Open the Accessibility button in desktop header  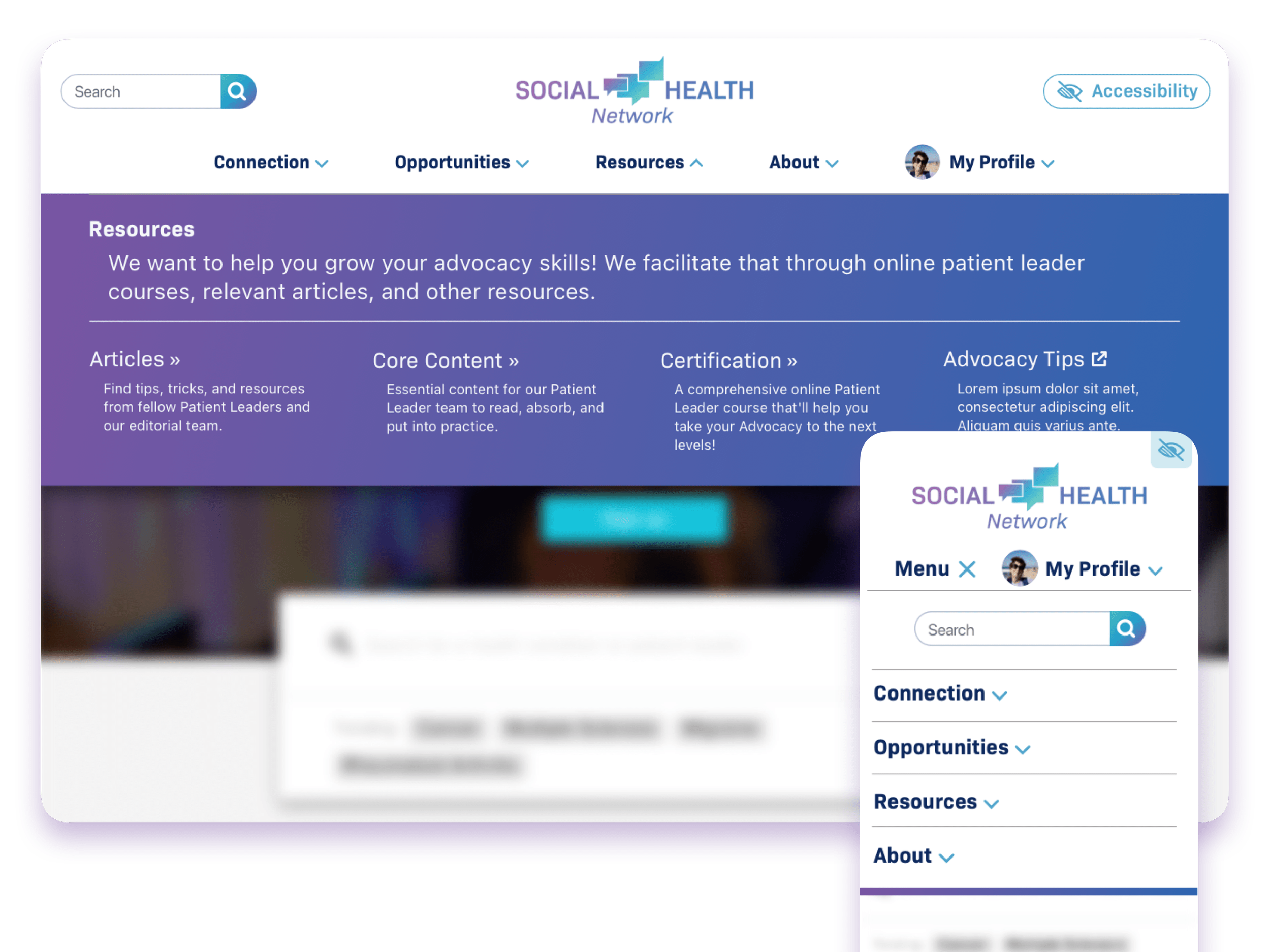pos(1126,91)
